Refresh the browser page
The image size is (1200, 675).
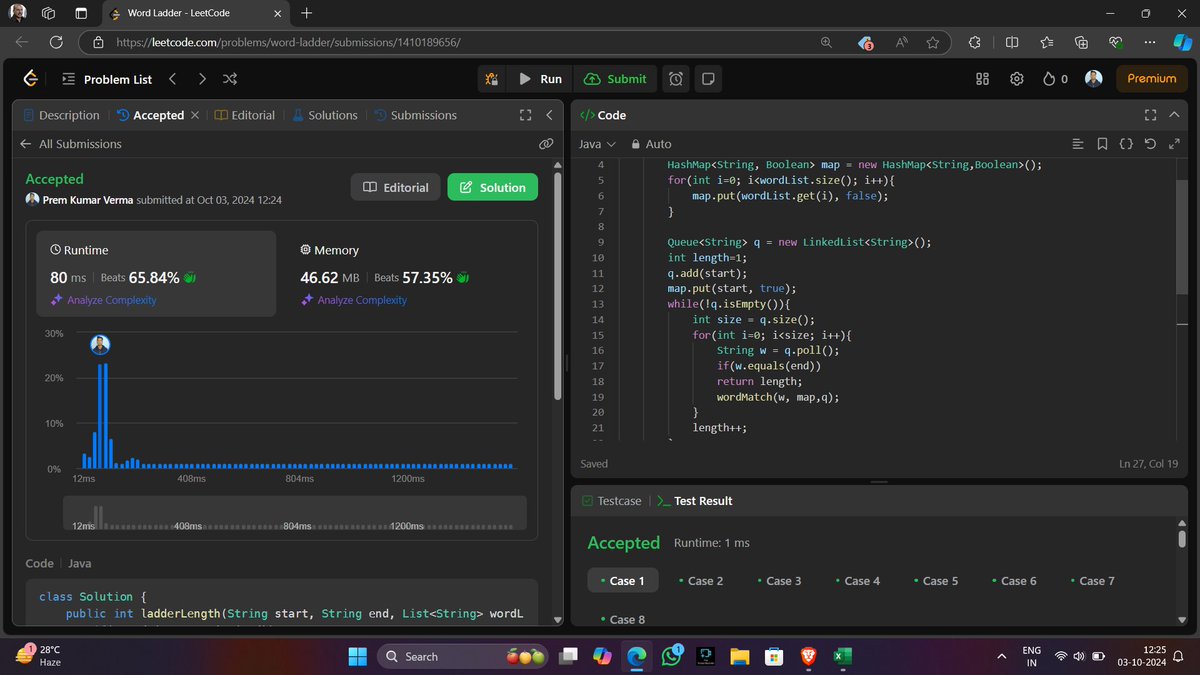tap(56, 43)
